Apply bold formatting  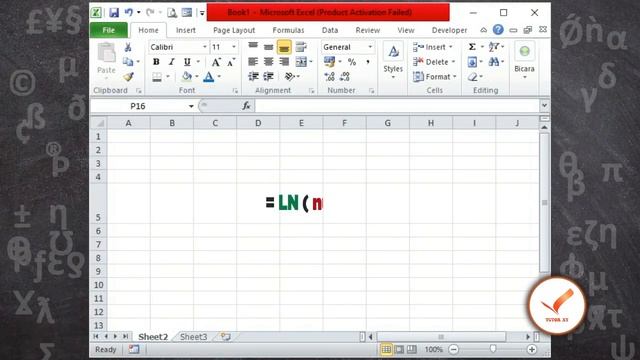[x=156, y=62]
